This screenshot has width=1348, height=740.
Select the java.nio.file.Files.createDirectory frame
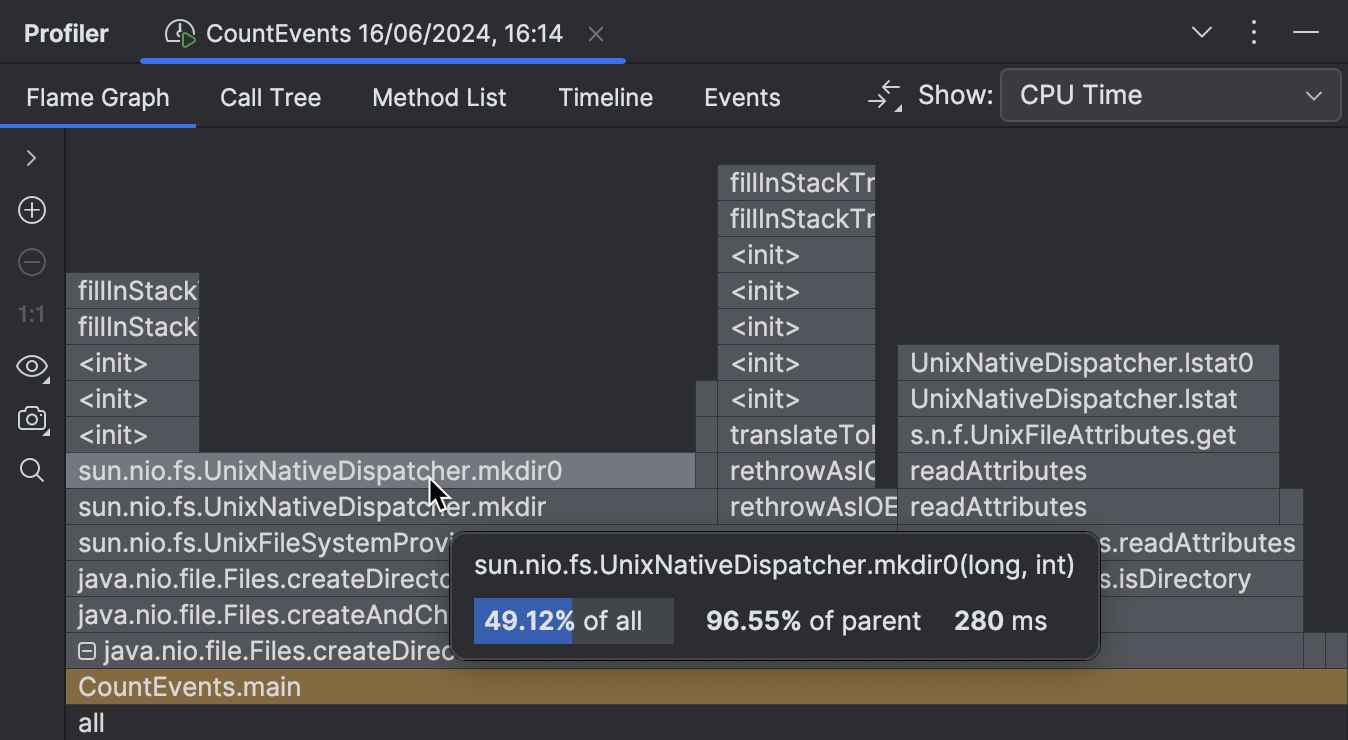[x=258, y=579]
